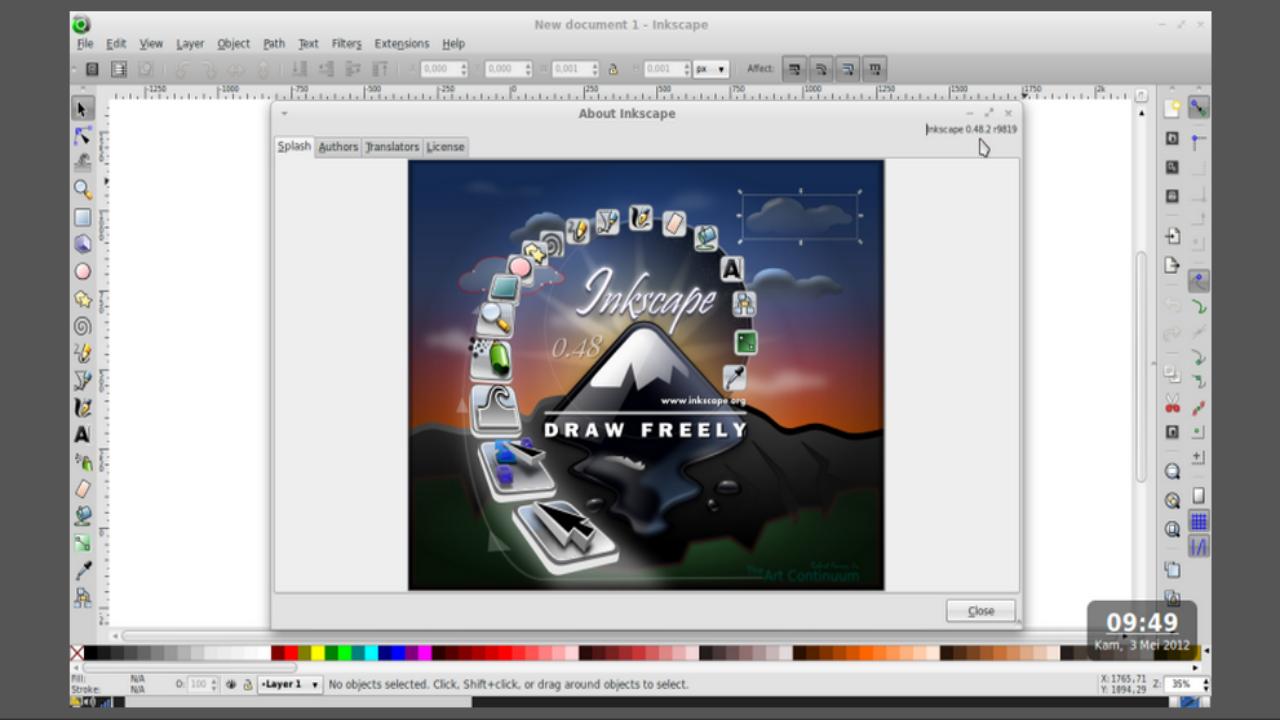Activate the Connector tool
This screenshot has width=1280, height=720.
point(83,597)
